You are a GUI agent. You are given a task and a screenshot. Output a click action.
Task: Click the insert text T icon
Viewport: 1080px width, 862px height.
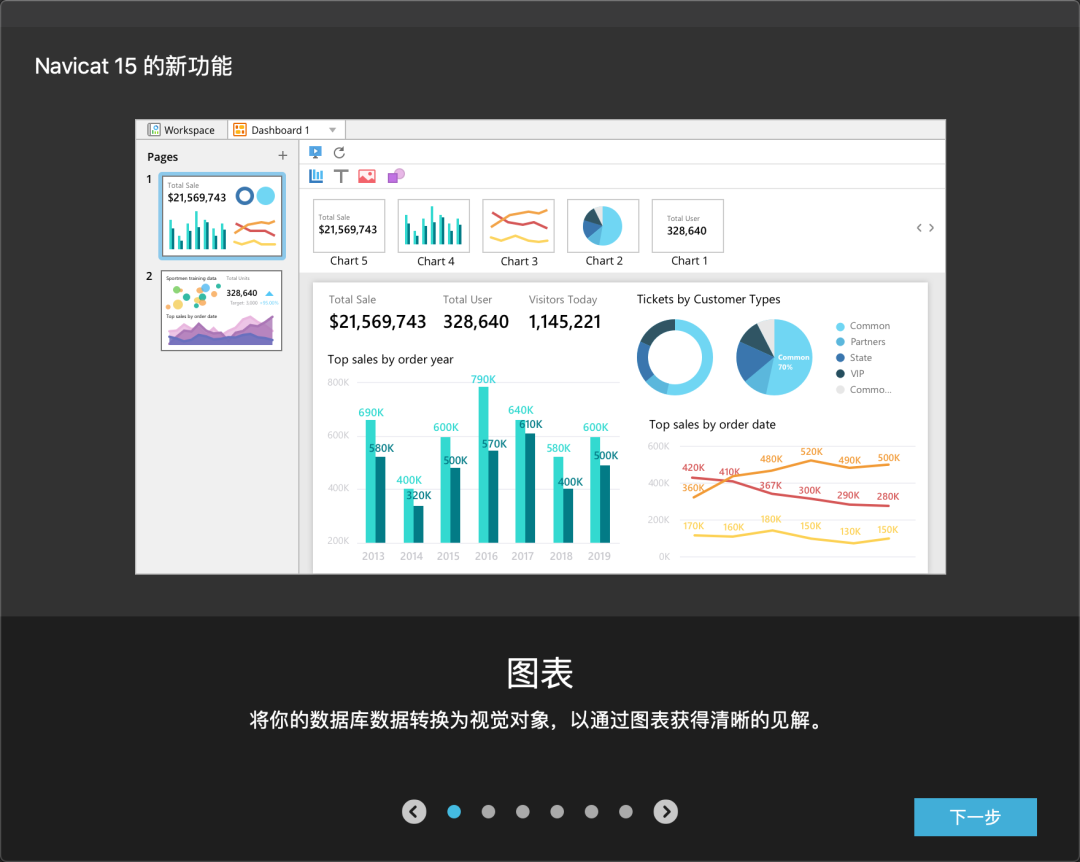point(341,176)
